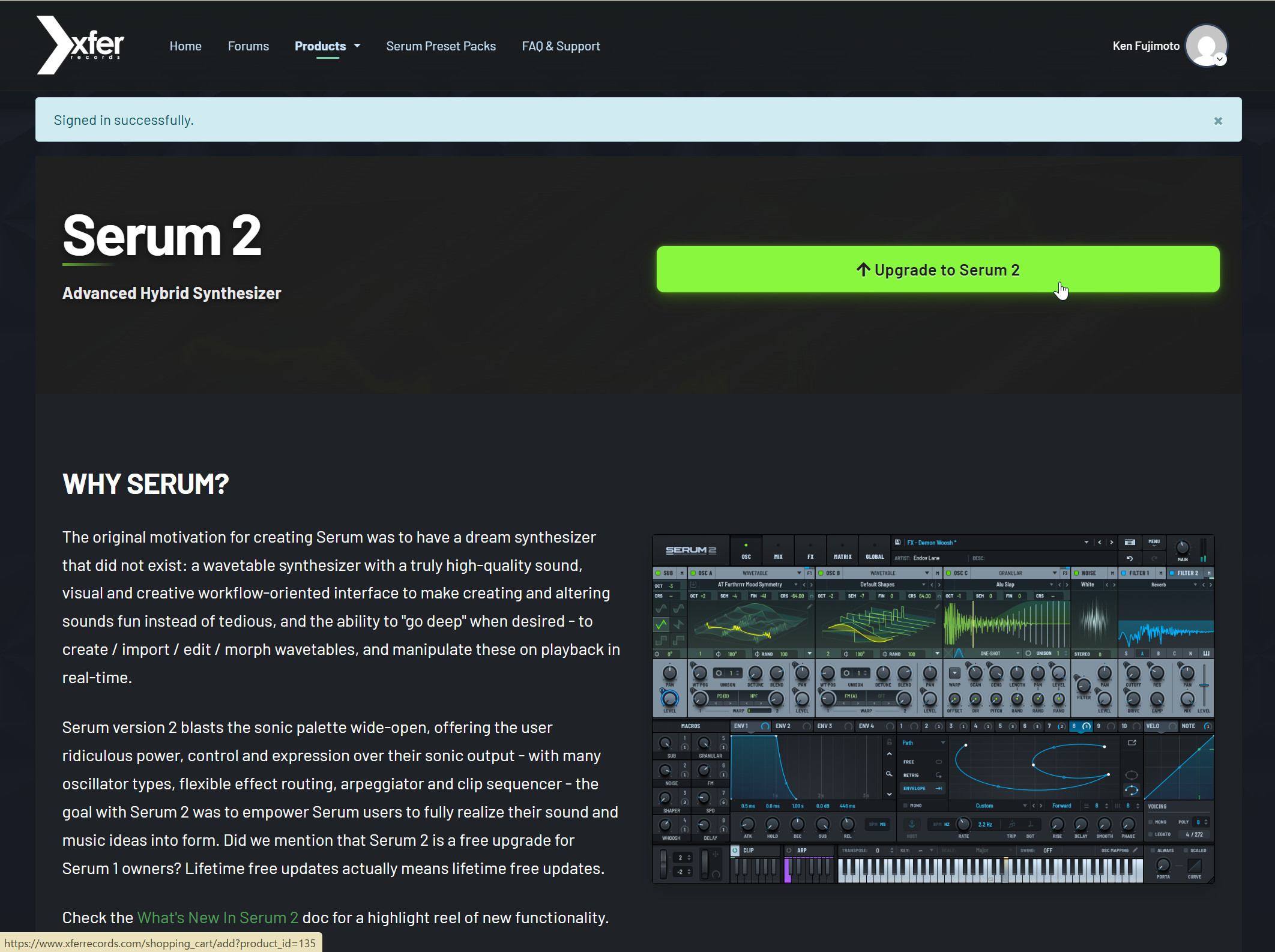Screen dimensions: 1275x952
Task: Expand the Products dropdown menu
Action: pyautogui.click(x=328, y=46)
